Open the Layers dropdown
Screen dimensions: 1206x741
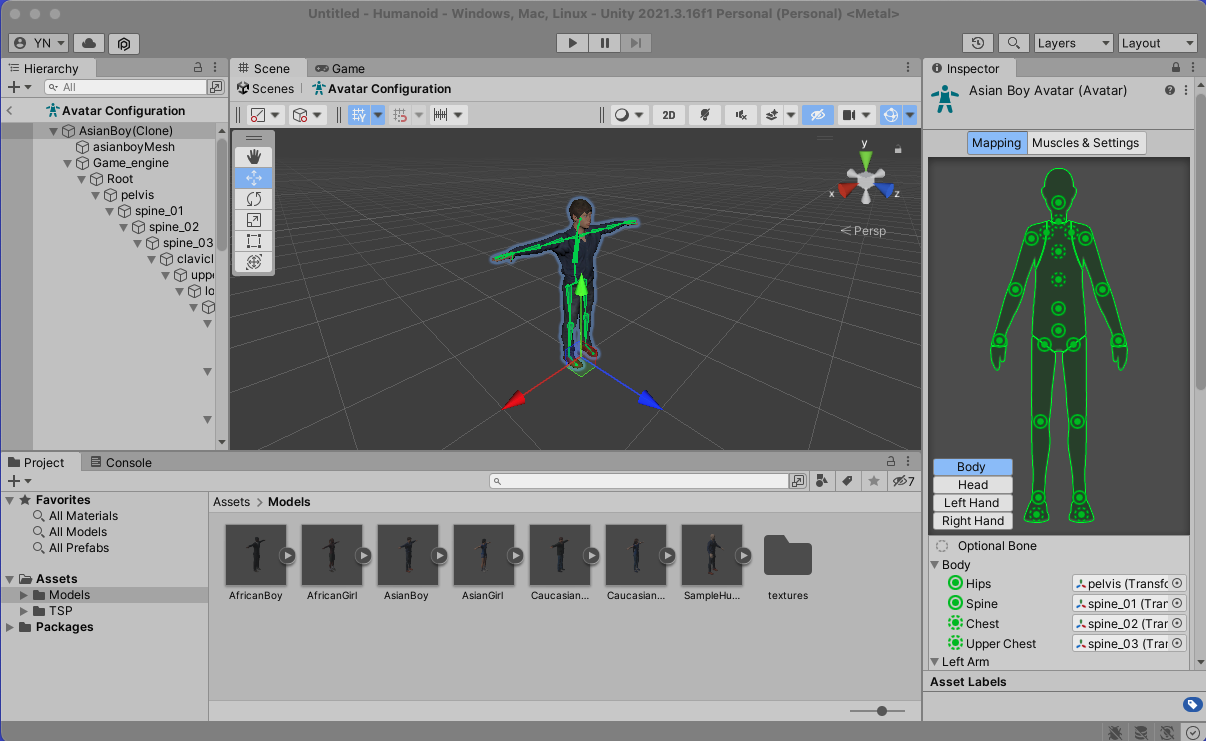(x=1073, y=43)
